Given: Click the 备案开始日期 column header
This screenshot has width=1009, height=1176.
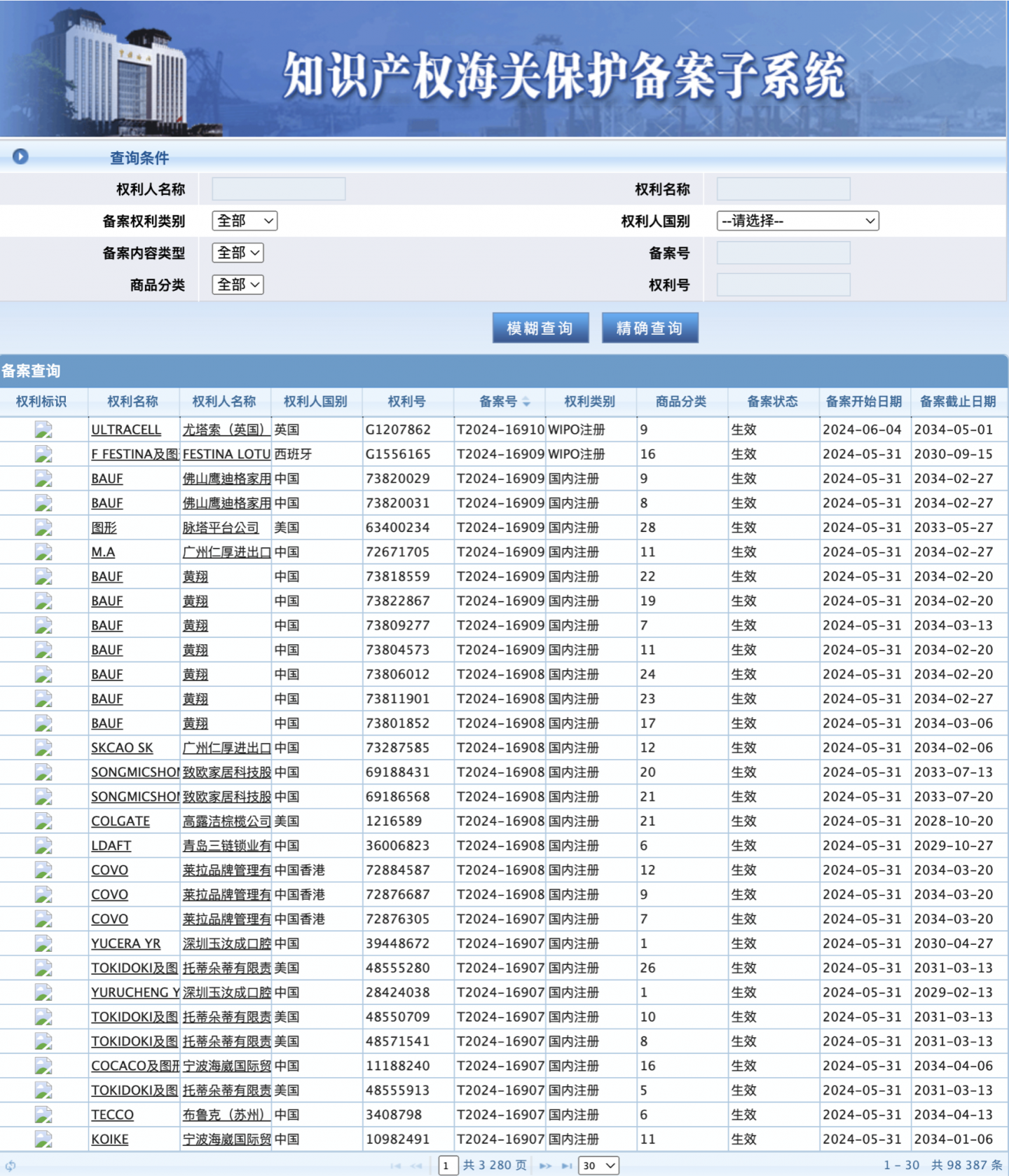Looking at the screenshot, I should pyautogui.click(x=864, y=402).
